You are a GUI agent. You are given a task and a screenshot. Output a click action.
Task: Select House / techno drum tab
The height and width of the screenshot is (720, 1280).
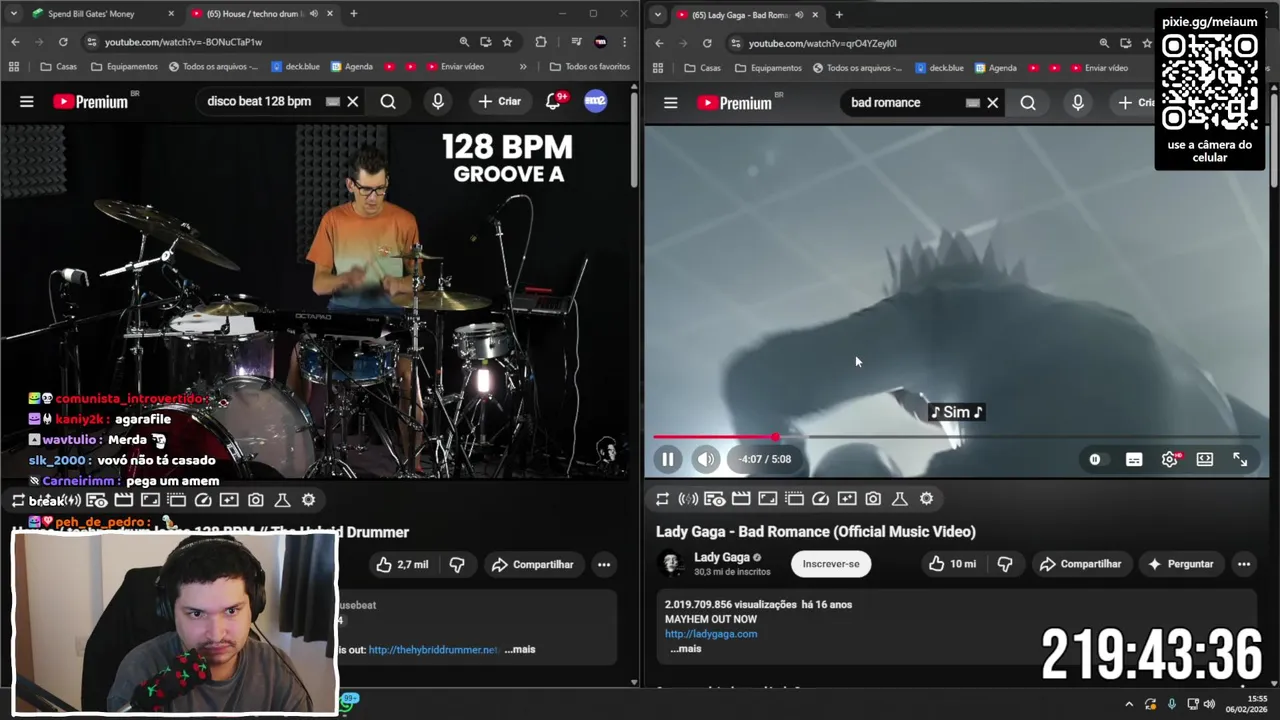pyautogui.click(x=260, y=14)
